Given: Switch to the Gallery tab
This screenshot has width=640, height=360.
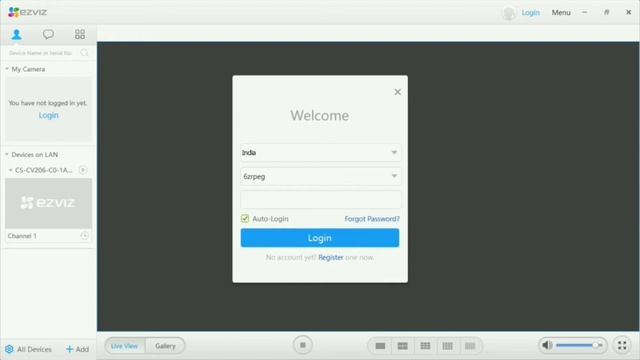Looking at the screenshot, I should point(165,346).
